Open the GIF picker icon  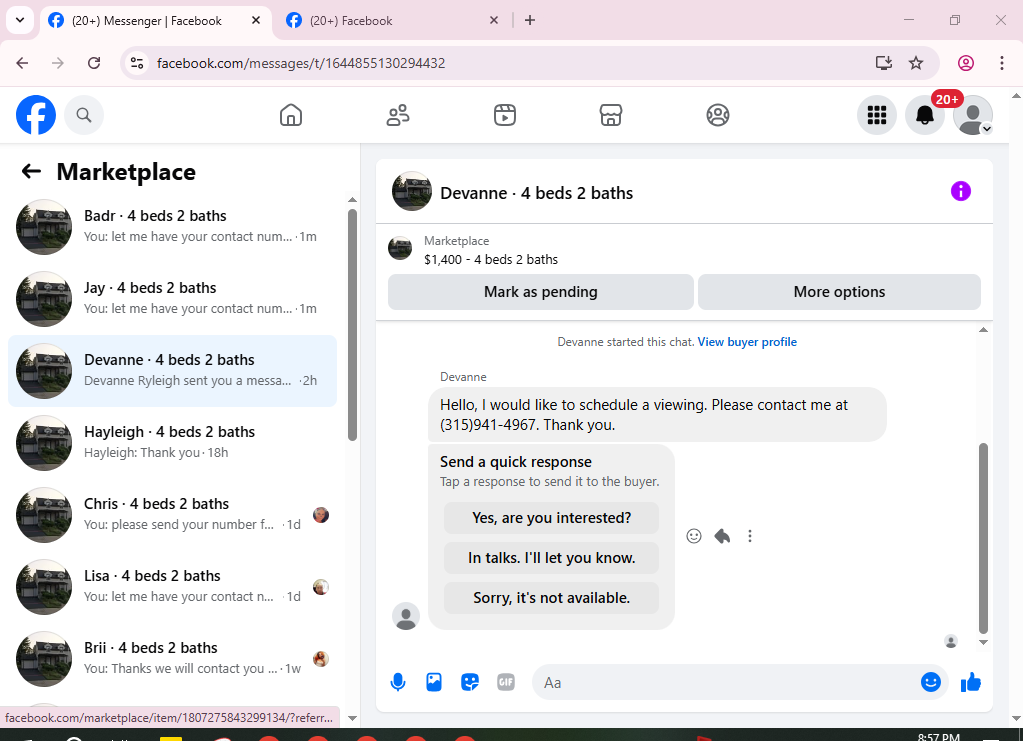click(x=506, y=682)
